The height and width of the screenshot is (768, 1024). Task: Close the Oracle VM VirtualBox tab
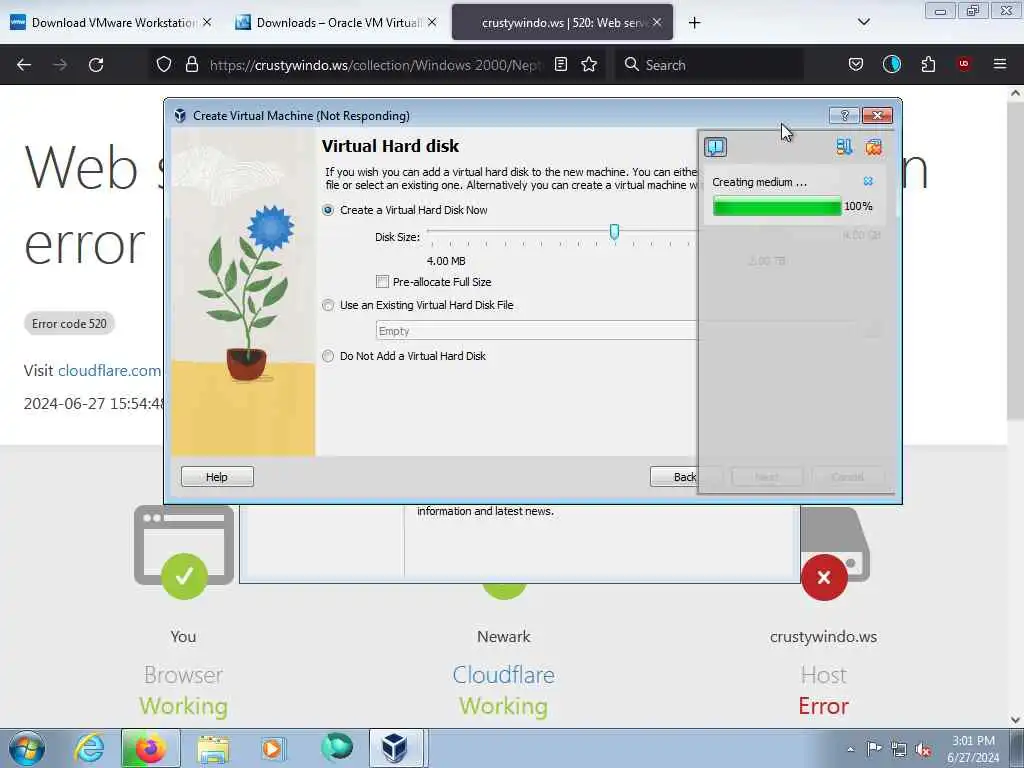click(x=432, y=22)
